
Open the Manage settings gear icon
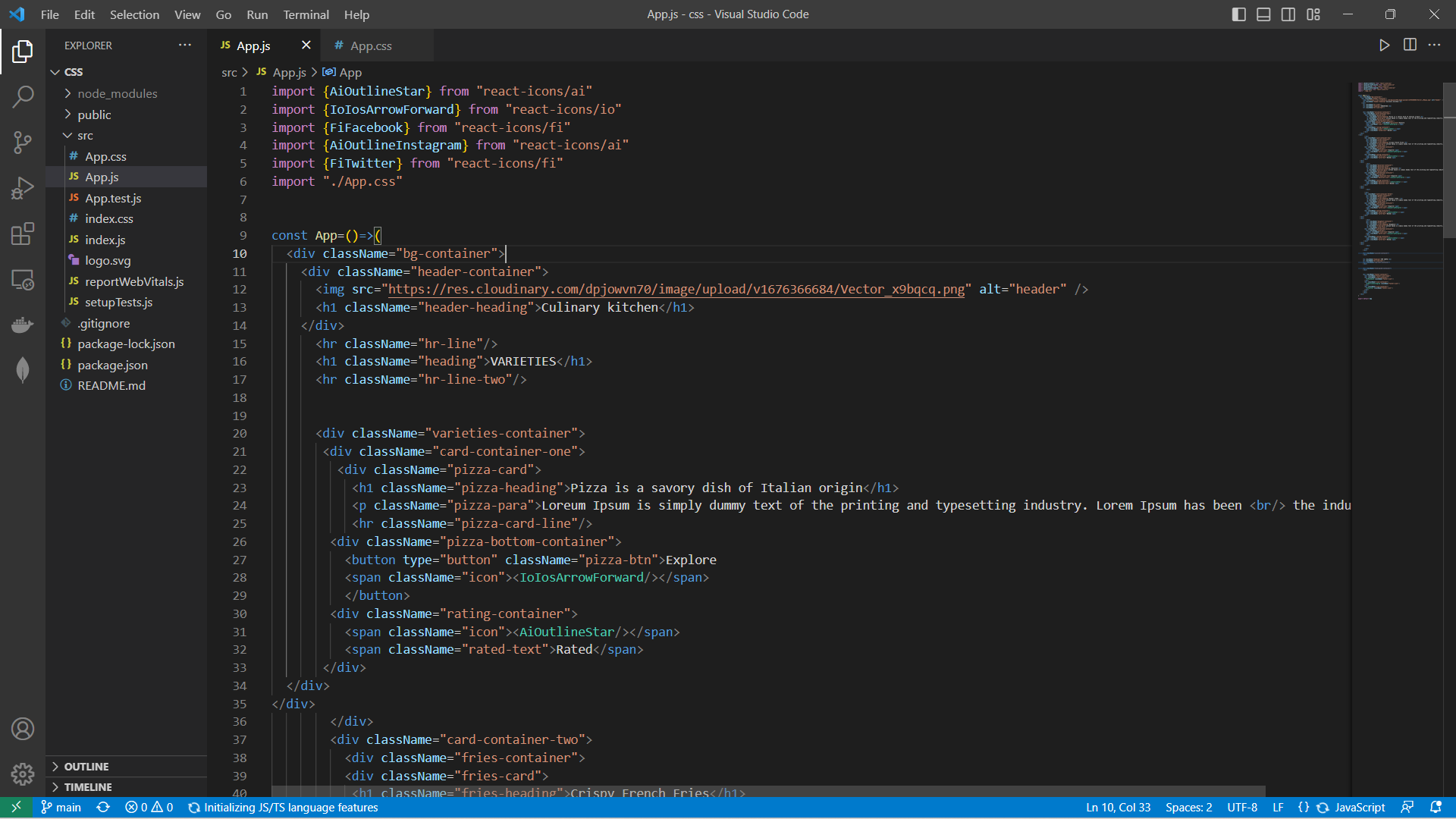23,774
